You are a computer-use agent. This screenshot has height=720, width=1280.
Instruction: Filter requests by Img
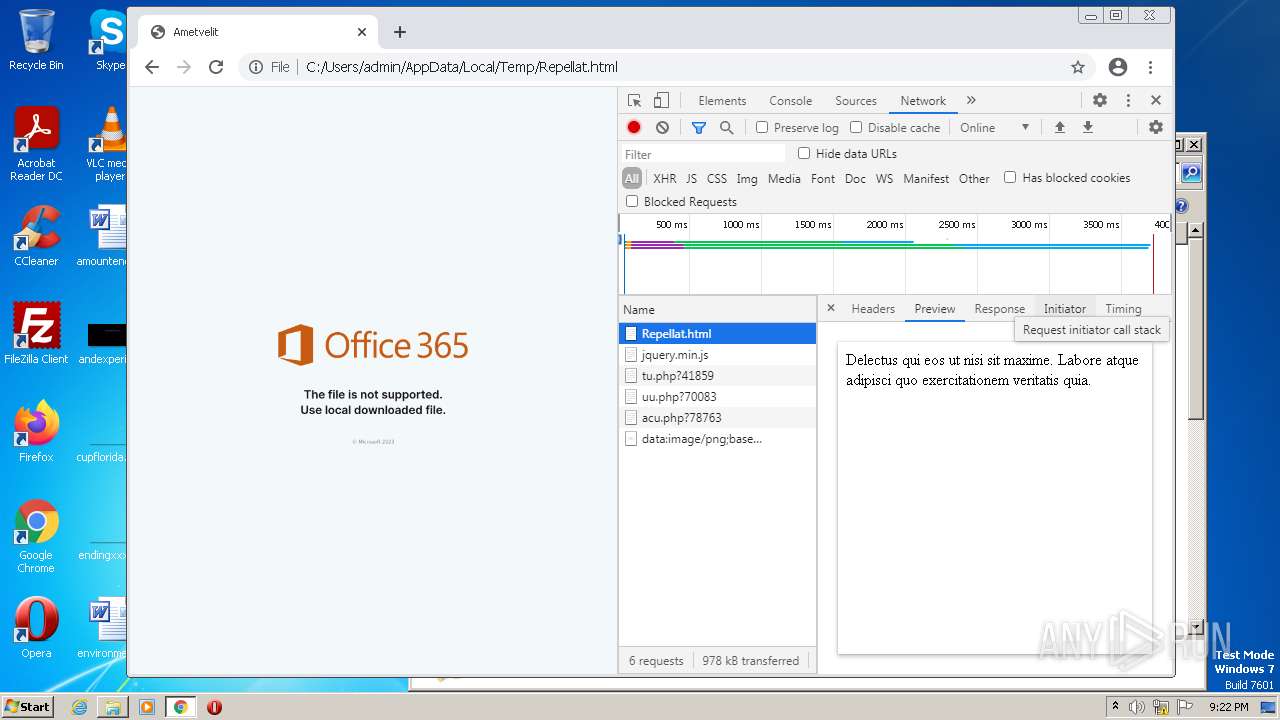tap(747, 178)
